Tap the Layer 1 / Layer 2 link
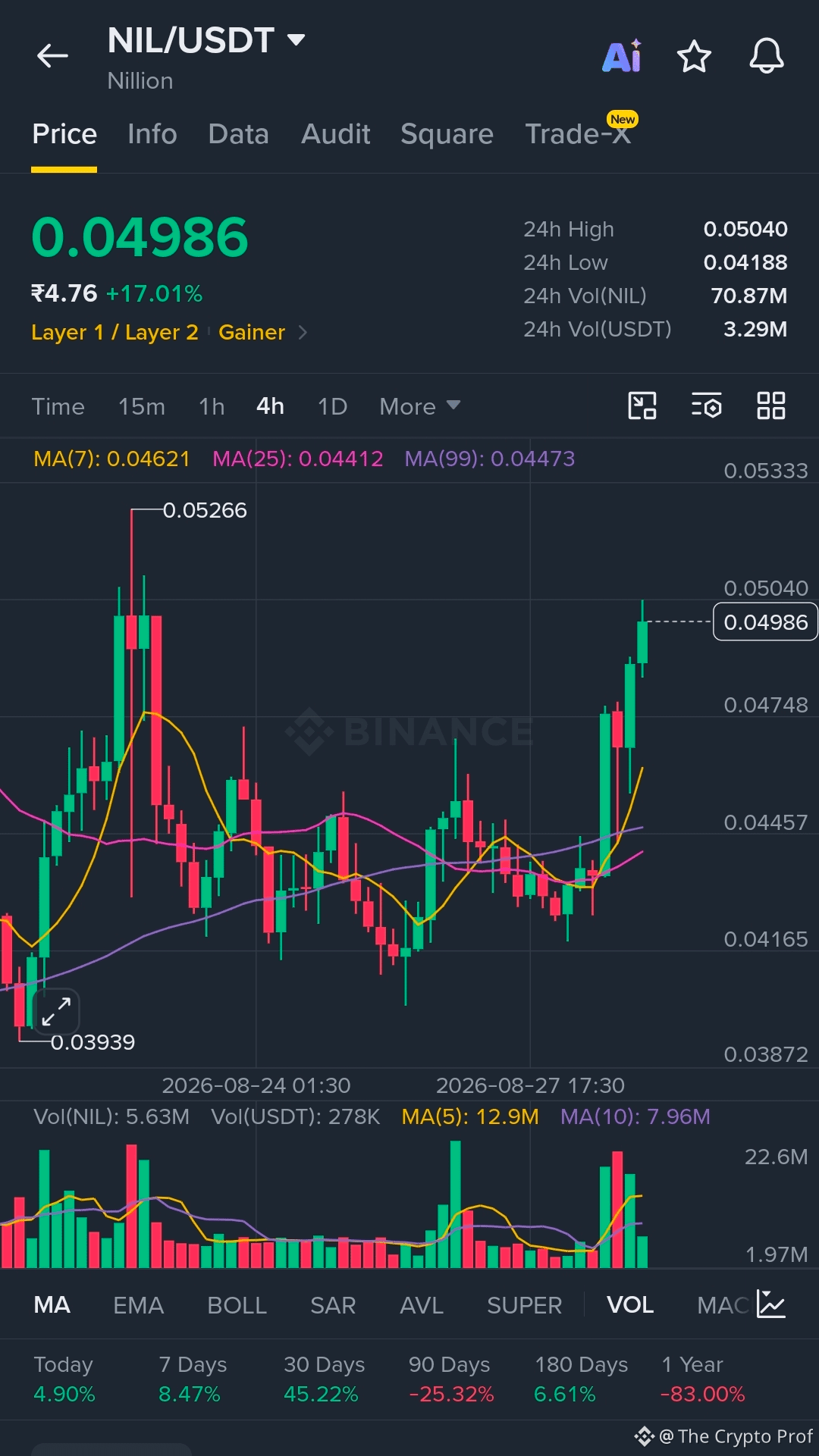 click(x=115, y=332)
